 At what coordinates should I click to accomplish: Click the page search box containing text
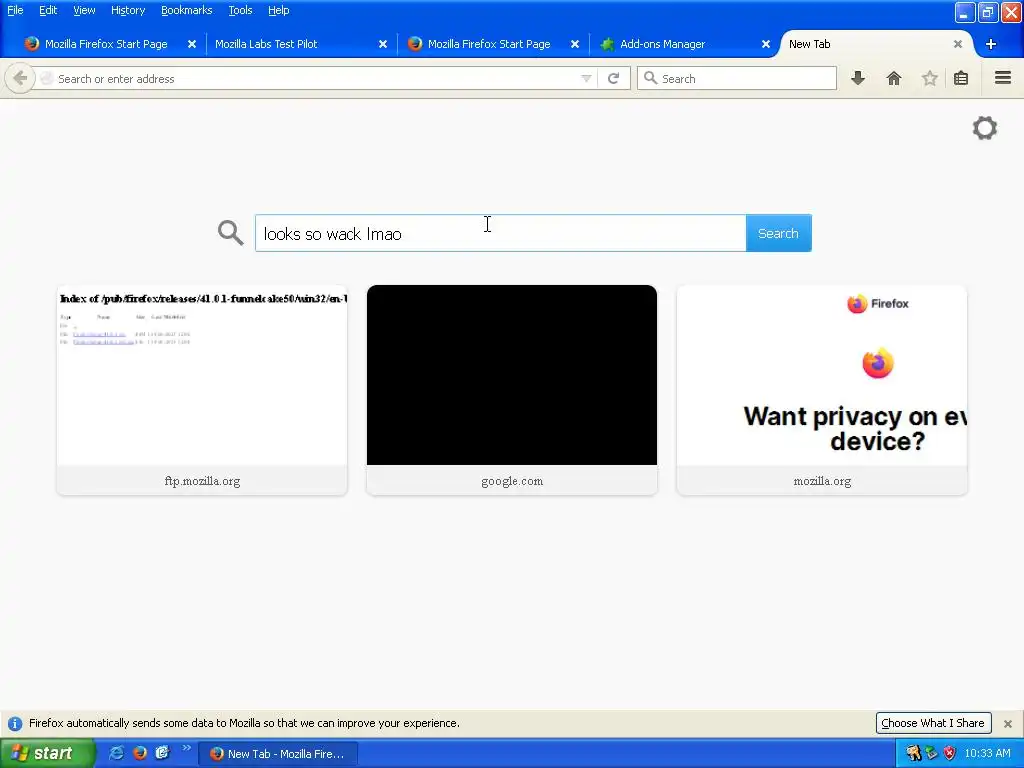coord(500,233)
